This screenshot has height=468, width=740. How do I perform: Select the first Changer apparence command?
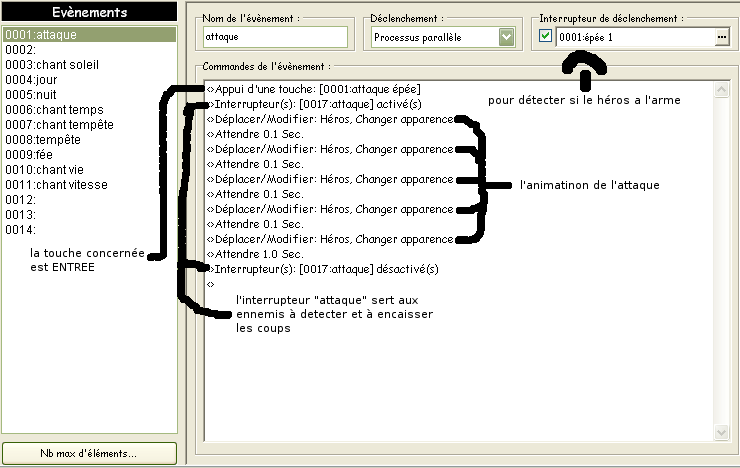[330, 119]
